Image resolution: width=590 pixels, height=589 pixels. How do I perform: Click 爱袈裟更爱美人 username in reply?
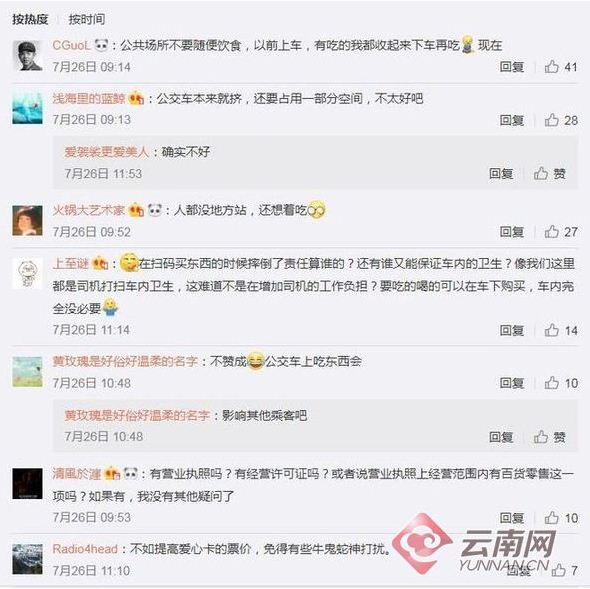[107, 152]
